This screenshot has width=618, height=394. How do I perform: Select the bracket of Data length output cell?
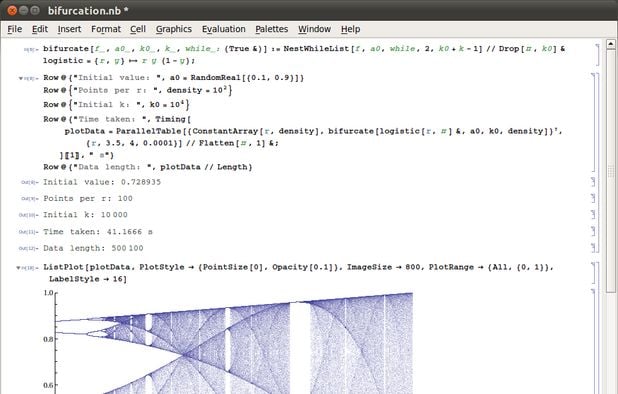(x=593, y=247)
